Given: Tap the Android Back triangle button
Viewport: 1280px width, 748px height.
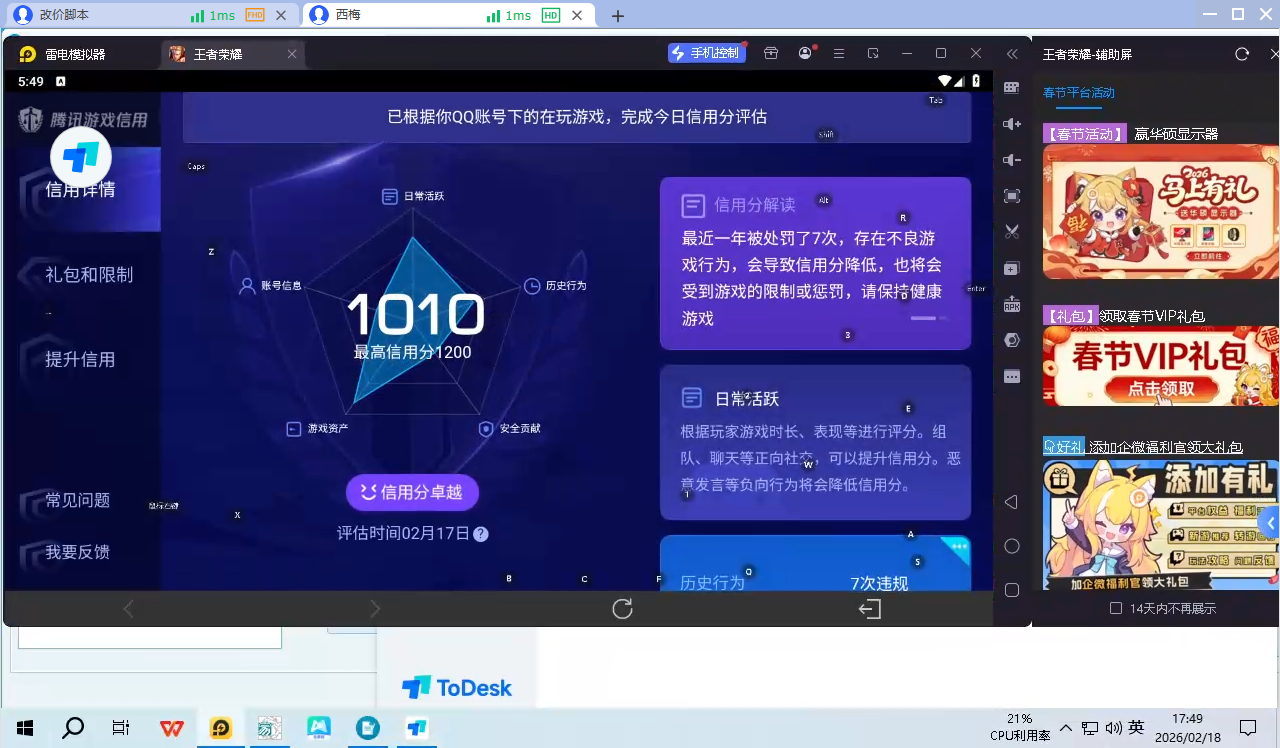Looking at the screenshot, I should pos(1011,502).
